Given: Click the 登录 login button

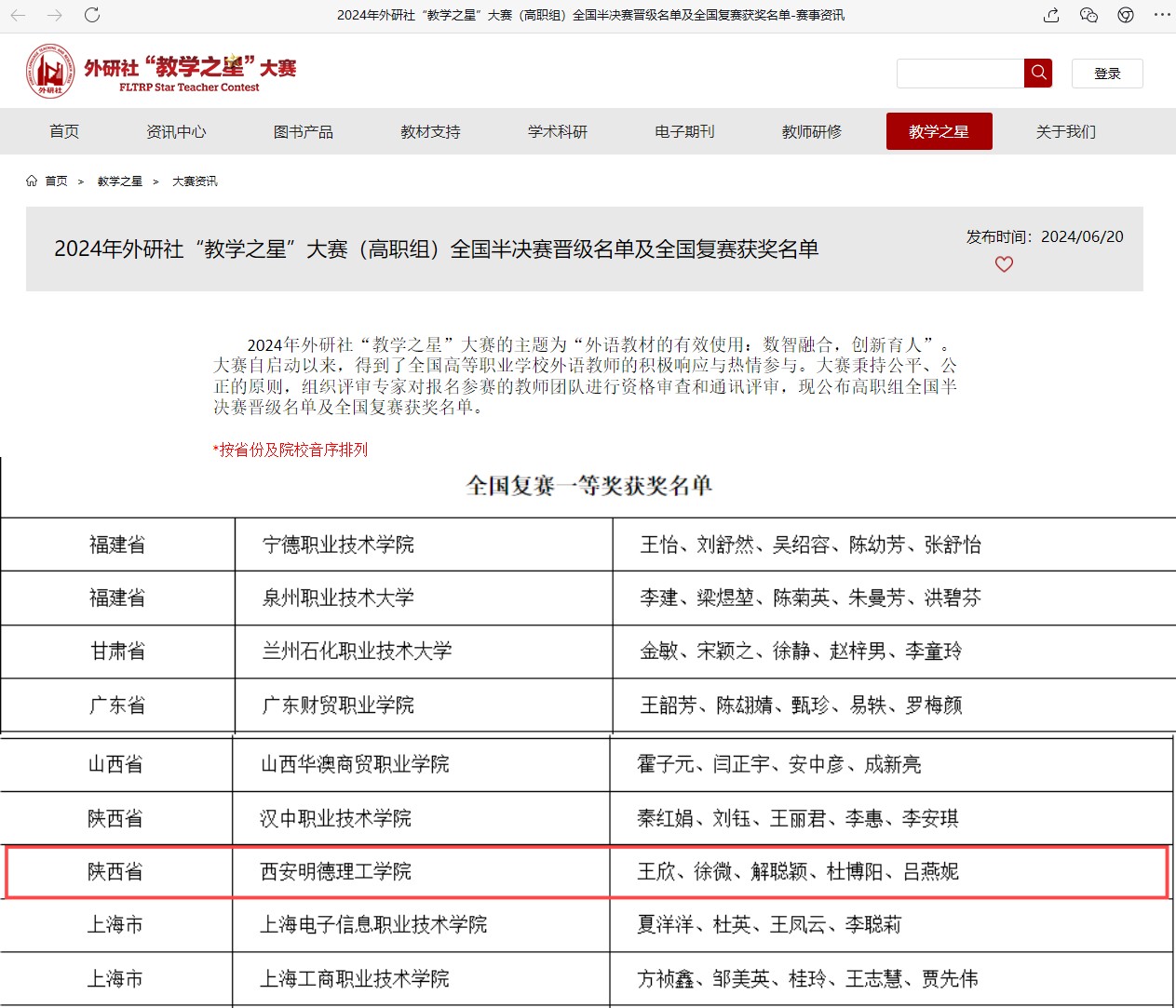Looking at the screenshot, I should (x=1107, y=74).
